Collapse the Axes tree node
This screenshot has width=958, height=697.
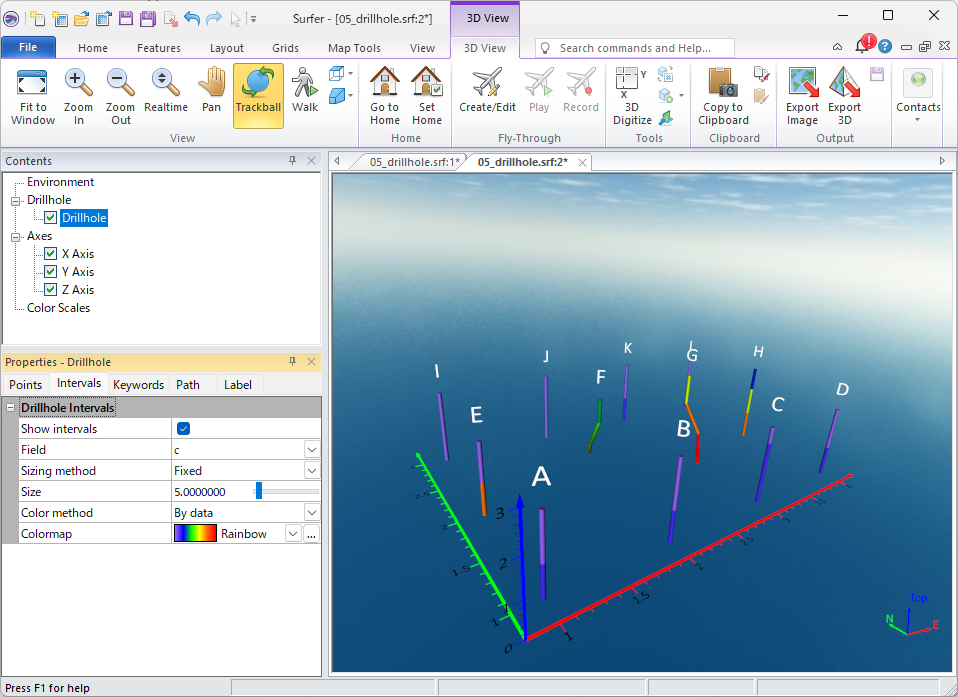[16, 237]
